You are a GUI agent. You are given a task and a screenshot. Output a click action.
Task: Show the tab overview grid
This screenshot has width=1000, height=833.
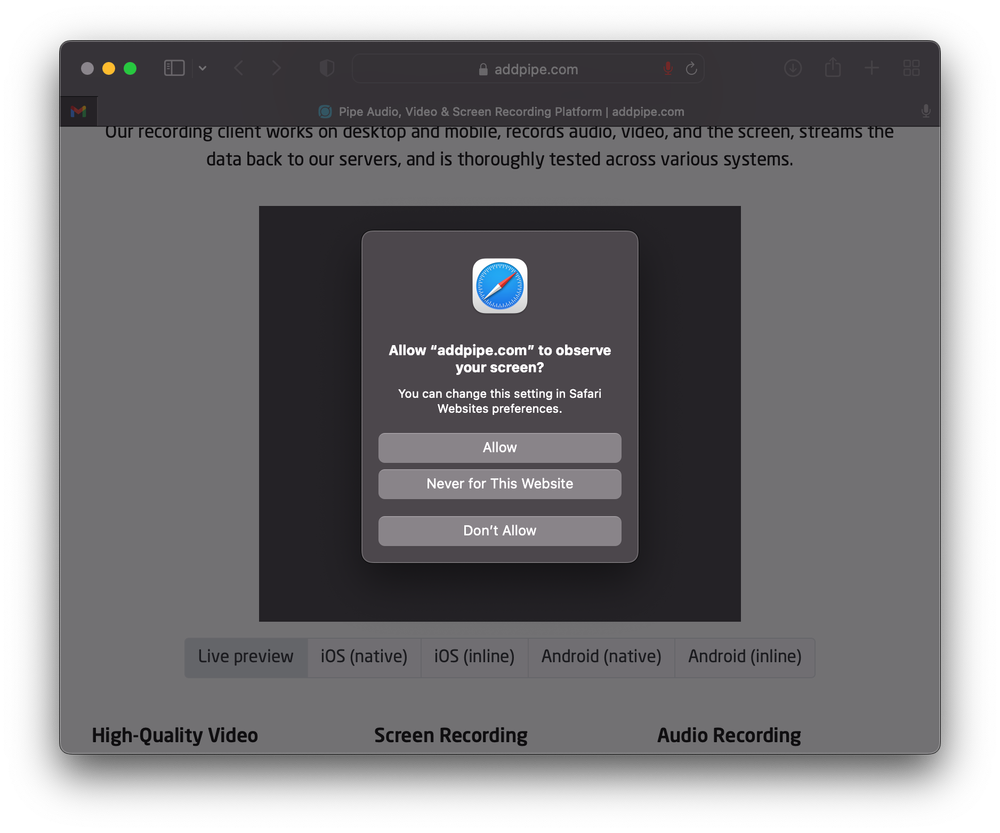[x=911, y=68]
